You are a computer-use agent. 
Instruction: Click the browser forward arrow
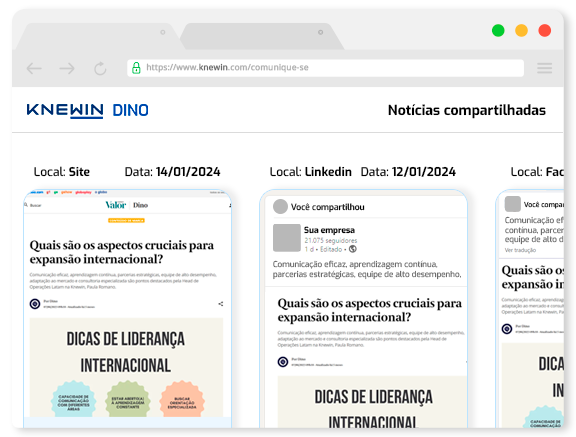coord(67,68)
